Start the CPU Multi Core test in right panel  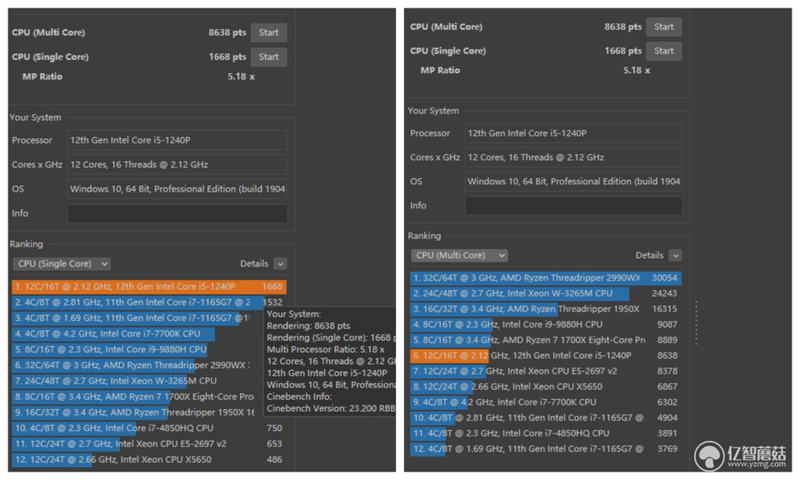664,27
